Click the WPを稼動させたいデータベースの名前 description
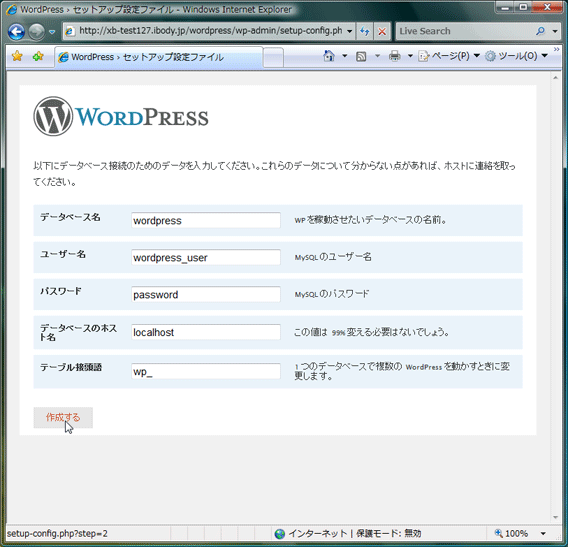Image resolution: width=568 pixels, height=547 pixels. tap(370, 220)
